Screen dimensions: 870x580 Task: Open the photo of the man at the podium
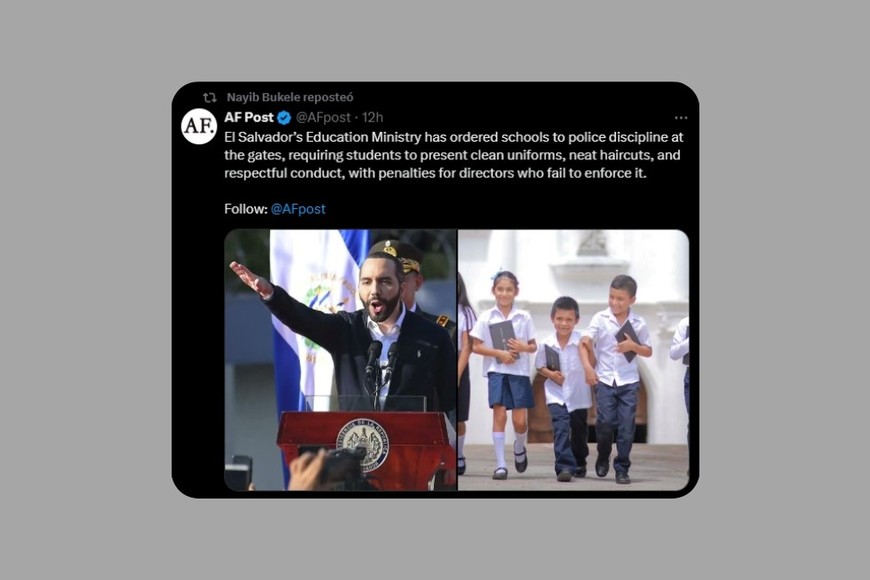pyautogui.click(x=341, y=360)
